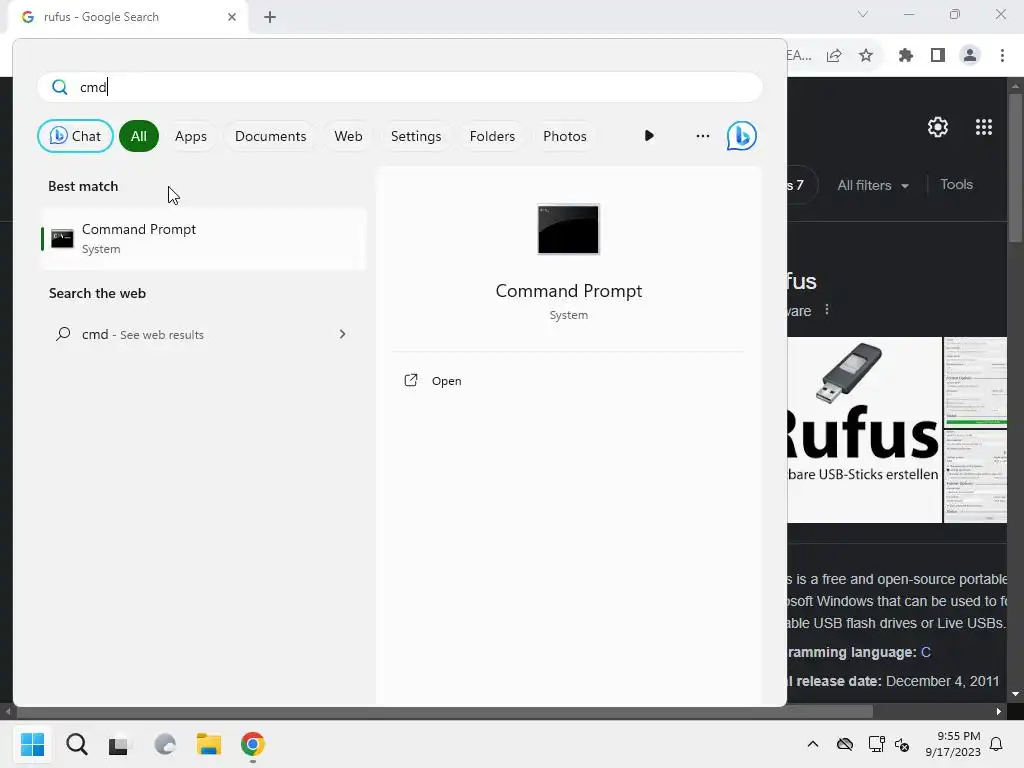The height and width of the screenshot is (768, 1024).
Task: Open the lower Rufus screenshot thumbnail
Action: 975,476
